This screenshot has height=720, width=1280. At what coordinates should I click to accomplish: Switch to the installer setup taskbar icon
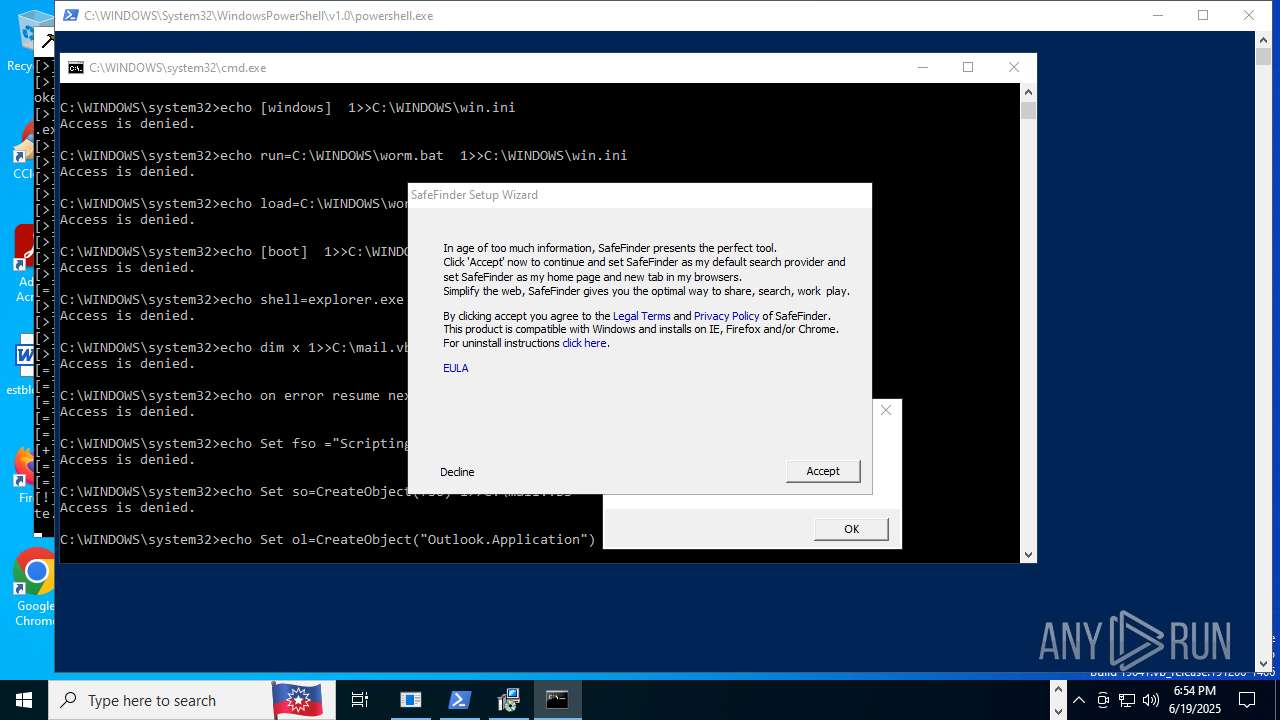(509, 700)
